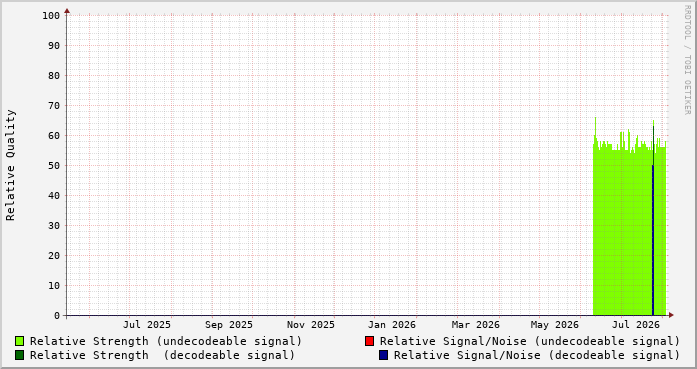Click the light green undecodeable strength swatch

[x=19, y=341]
